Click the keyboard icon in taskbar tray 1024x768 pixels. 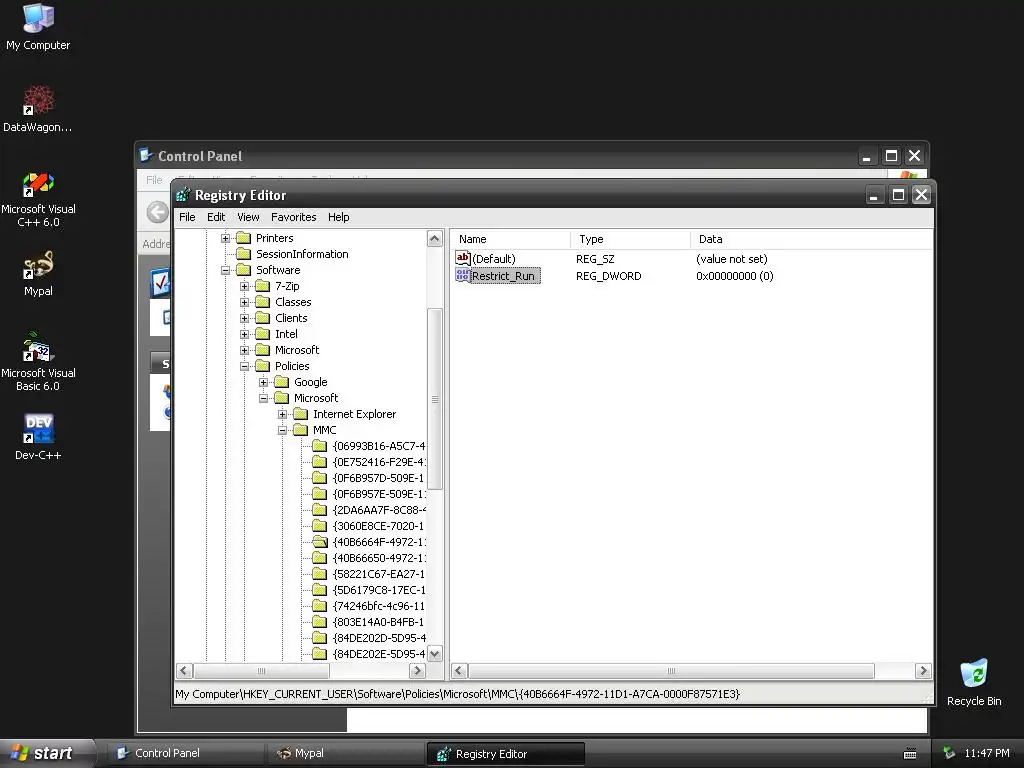pos(910,754)
